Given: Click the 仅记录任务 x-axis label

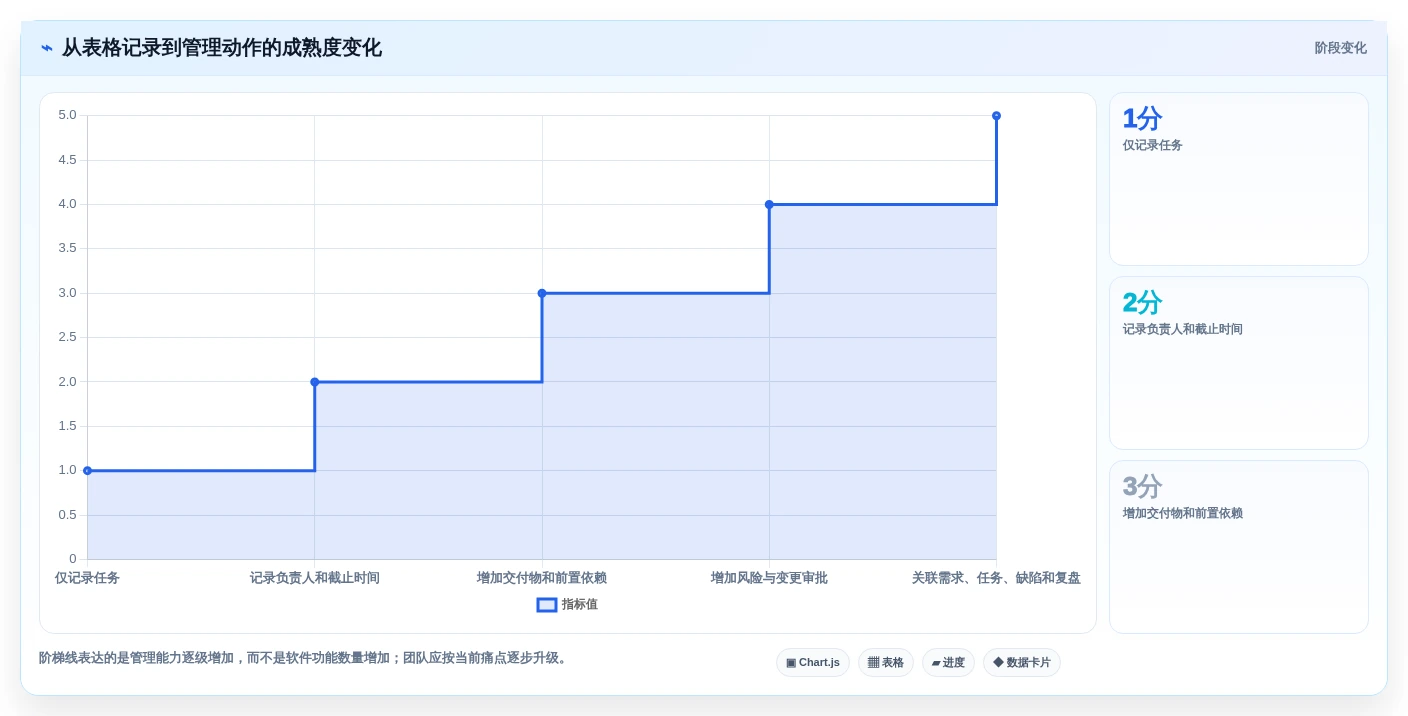Looking at the screenshot, I should (87, 578).
